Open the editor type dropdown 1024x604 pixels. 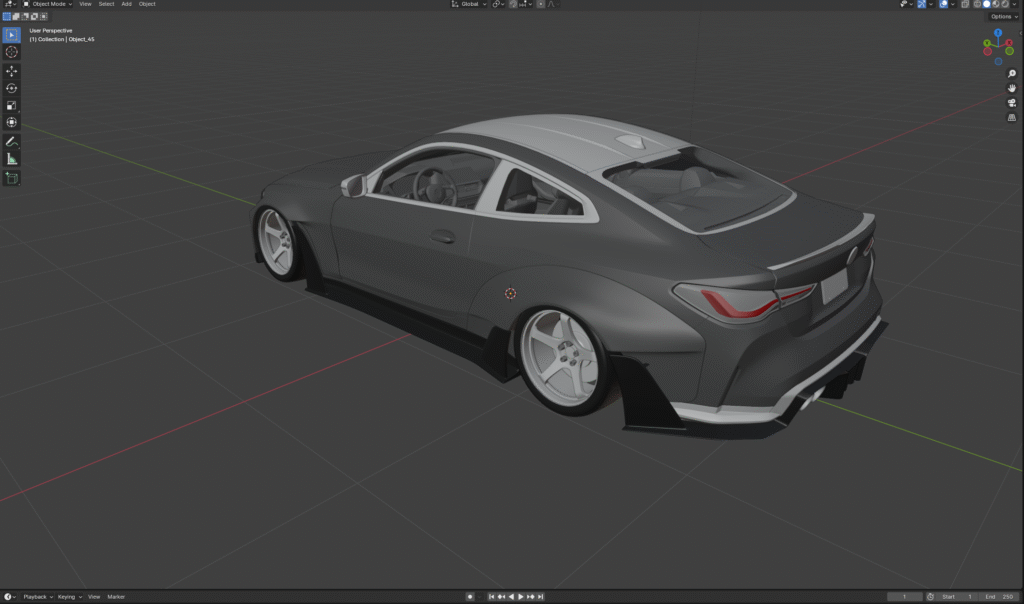click(10, 4)
